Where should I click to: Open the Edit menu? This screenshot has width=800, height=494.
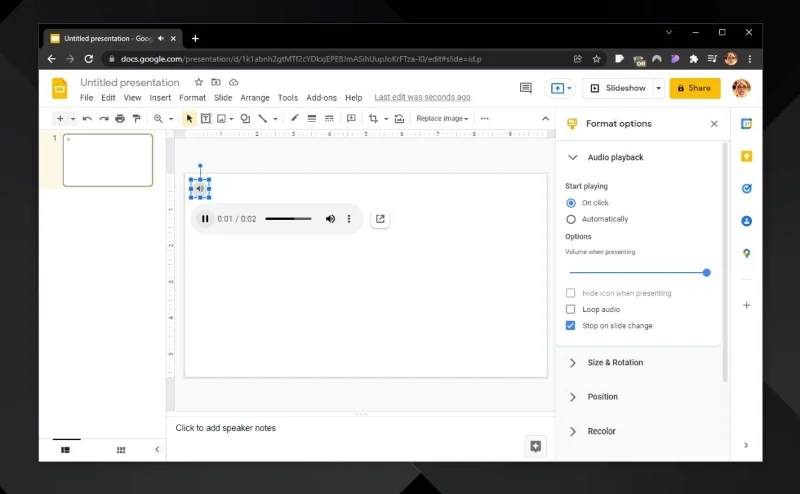tap(108, 97)
